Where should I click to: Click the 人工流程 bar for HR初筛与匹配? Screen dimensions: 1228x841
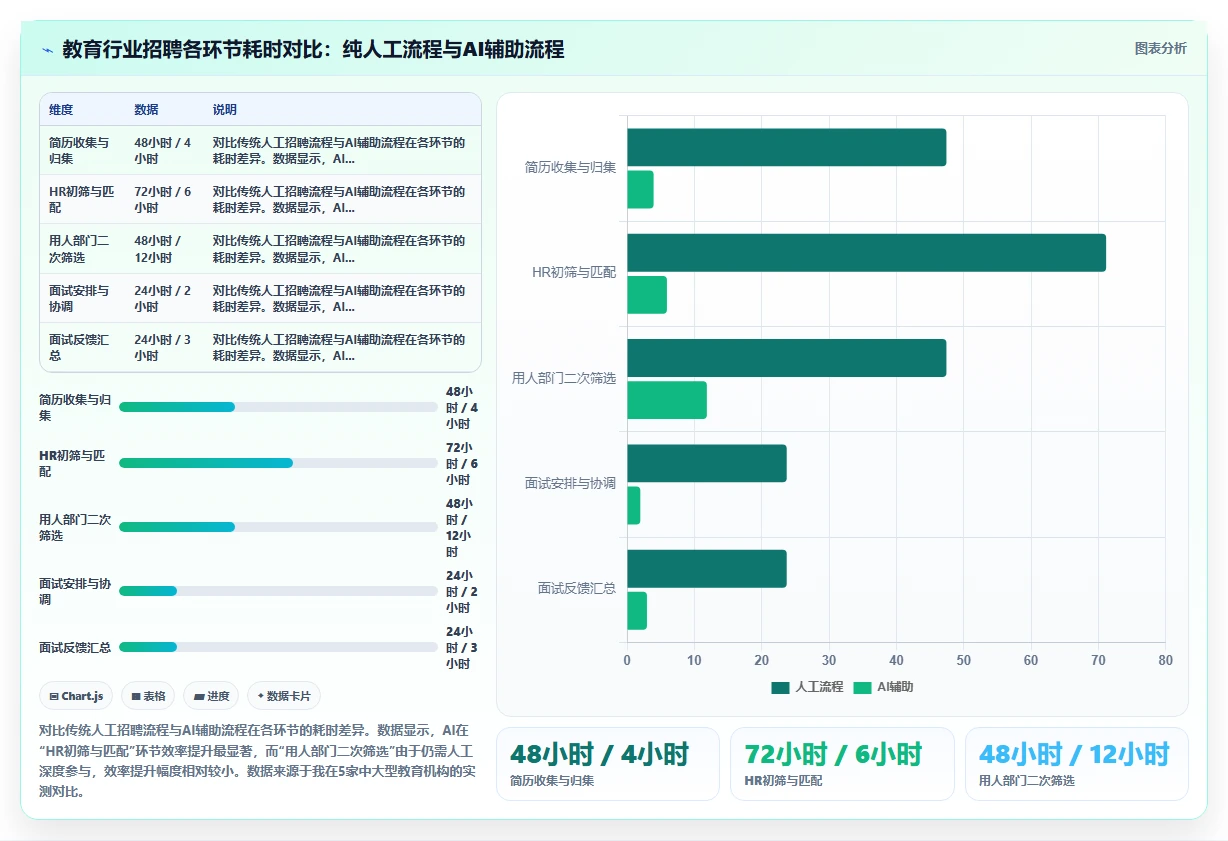coord(866,253)
